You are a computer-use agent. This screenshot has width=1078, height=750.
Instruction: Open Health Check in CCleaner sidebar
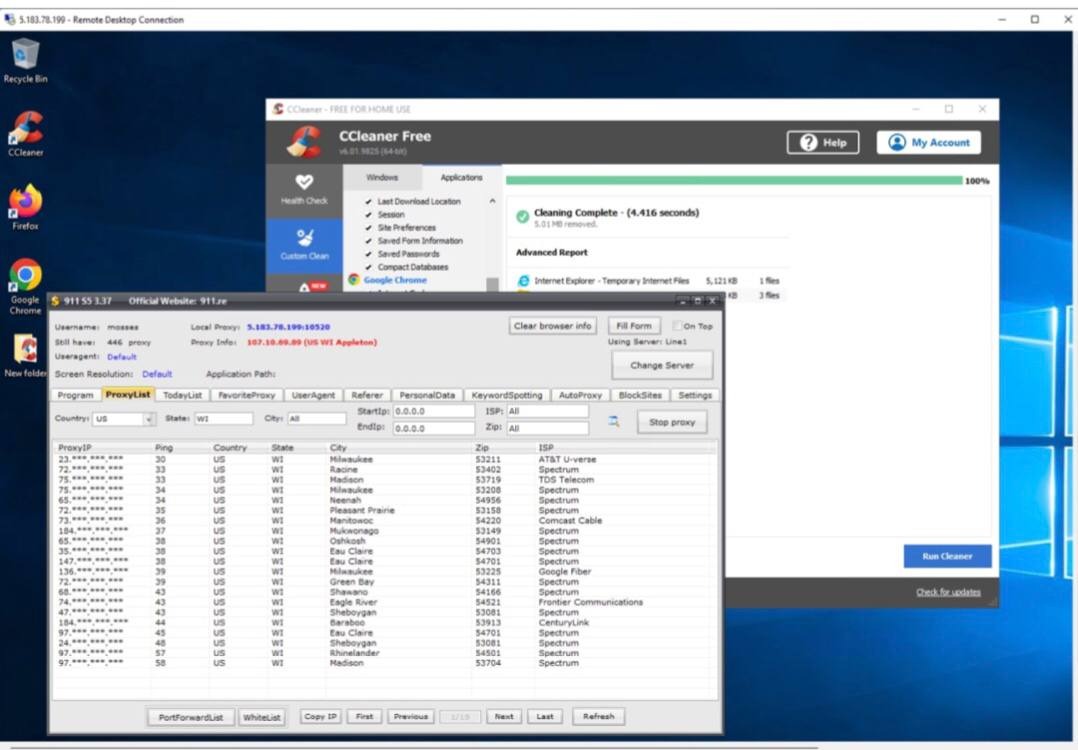[x=304, y=190]
